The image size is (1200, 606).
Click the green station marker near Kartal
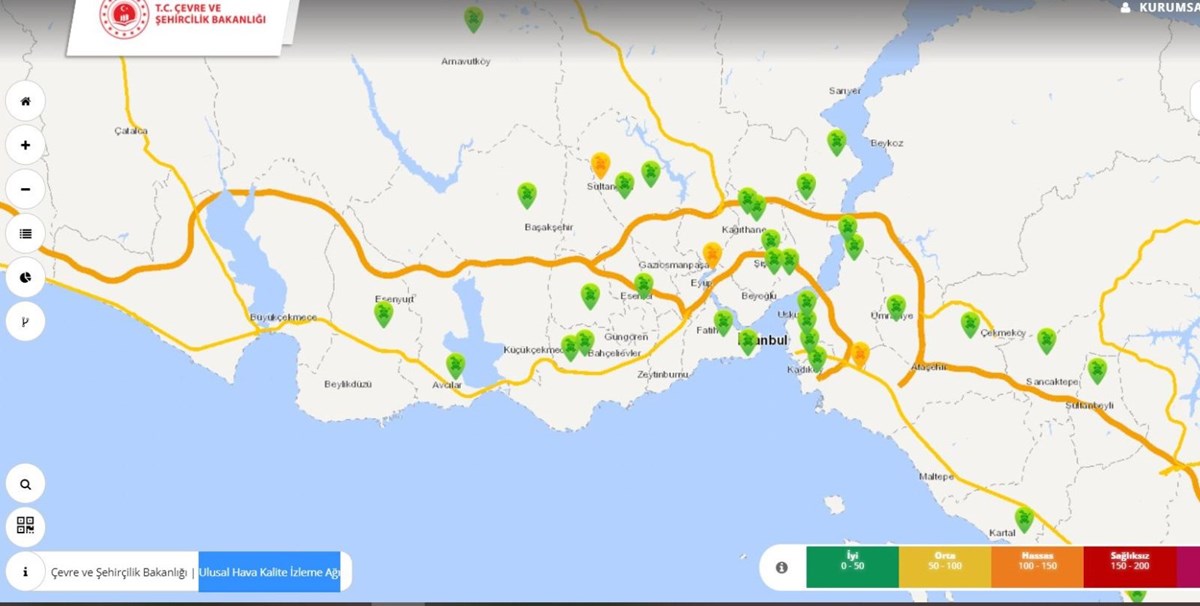pyautogui.click(x=1024, y=518)
